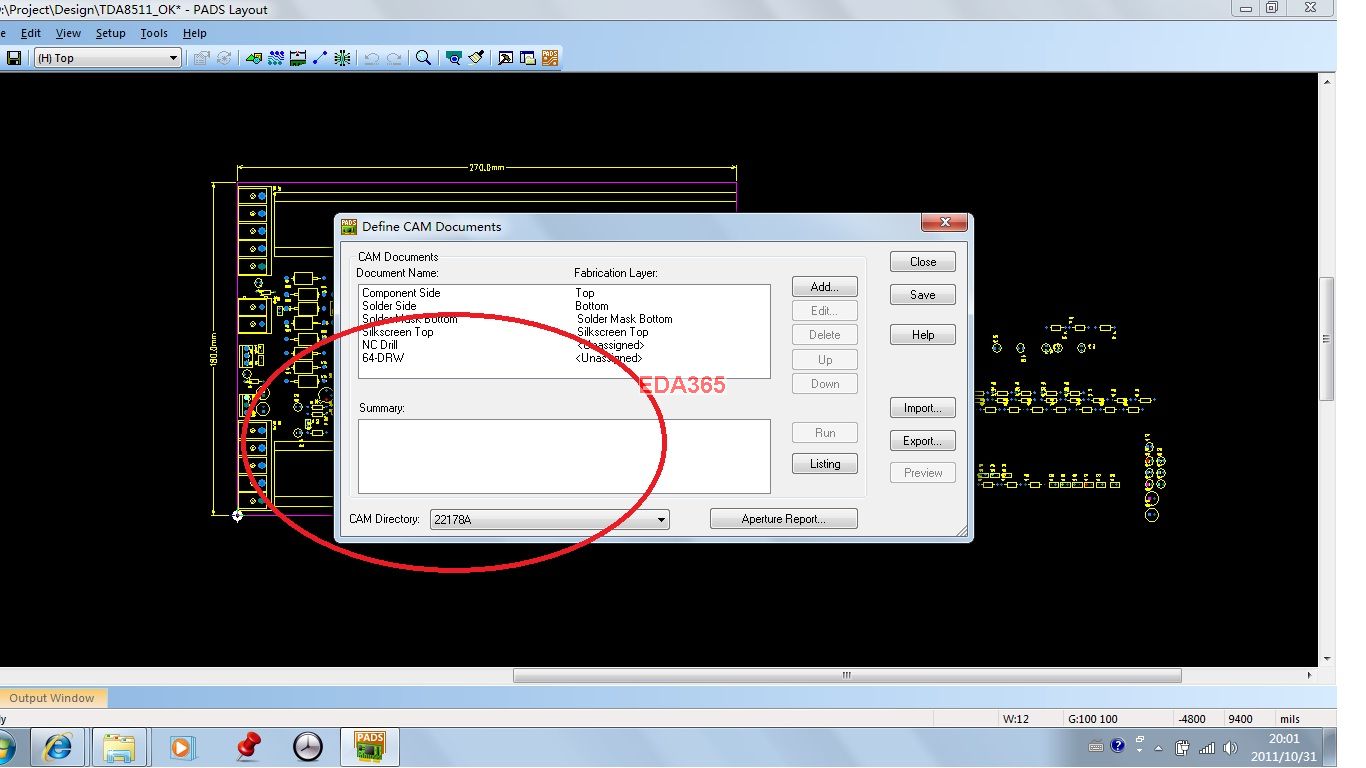The image size is (1366, 768).
Task: Toggle the Project Explorer toolbar icon
Action: [x=527, y=58]
